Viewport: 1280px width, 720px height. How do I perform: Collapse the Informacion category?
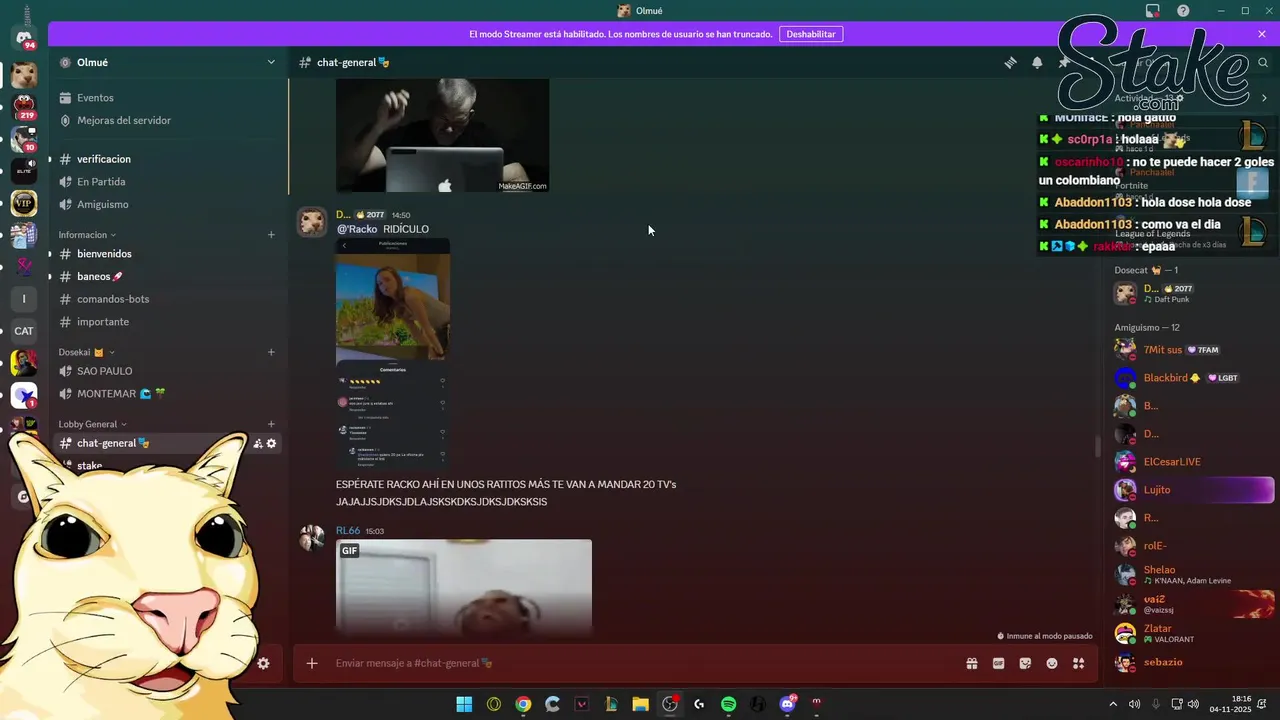click(87, 235)
